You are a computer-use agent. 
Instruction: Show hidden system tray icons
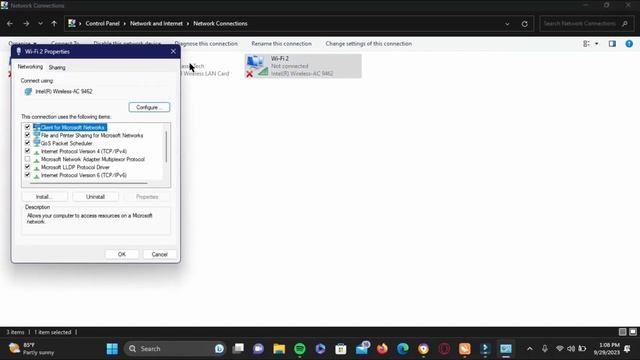[530, 349]
